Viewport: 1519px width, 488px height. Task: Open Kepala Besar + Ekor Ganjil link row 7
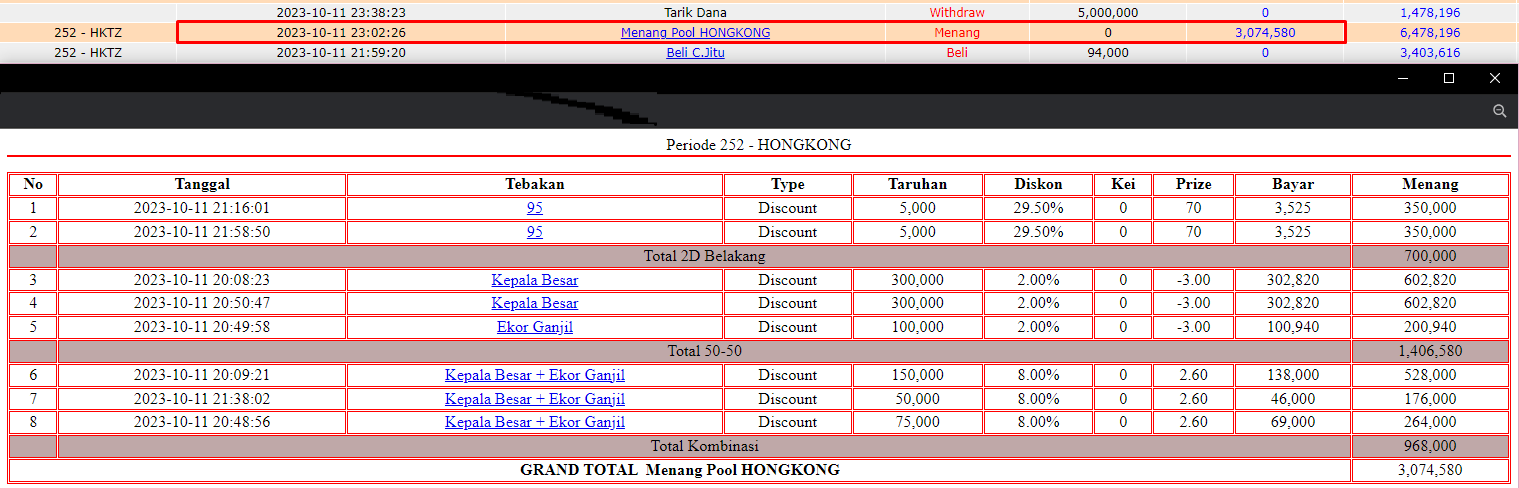pos(535,398)
